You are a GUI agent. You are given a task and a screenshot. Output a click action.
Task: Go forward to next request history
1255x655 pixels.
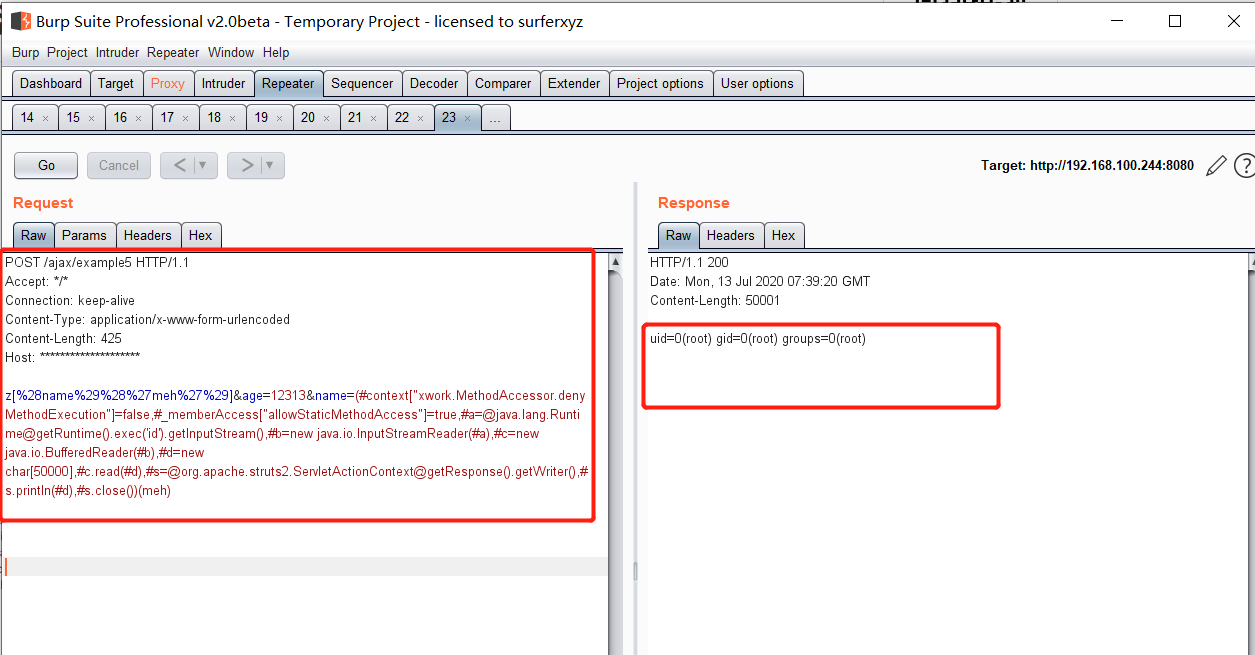[246, 165]
